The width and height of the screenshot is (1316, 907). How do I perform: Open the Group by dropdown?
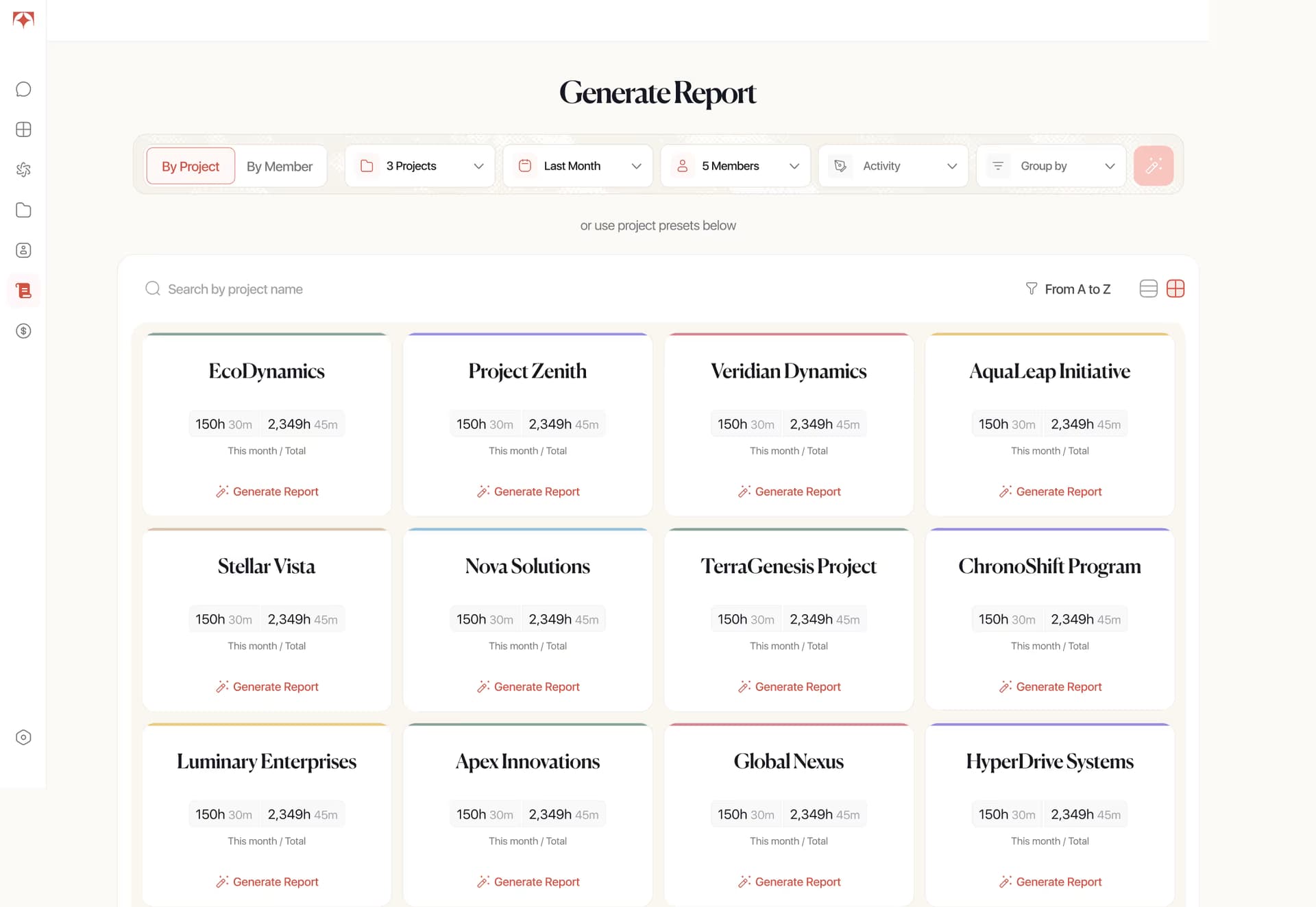pyautogui.click(x=1051, y=166)
